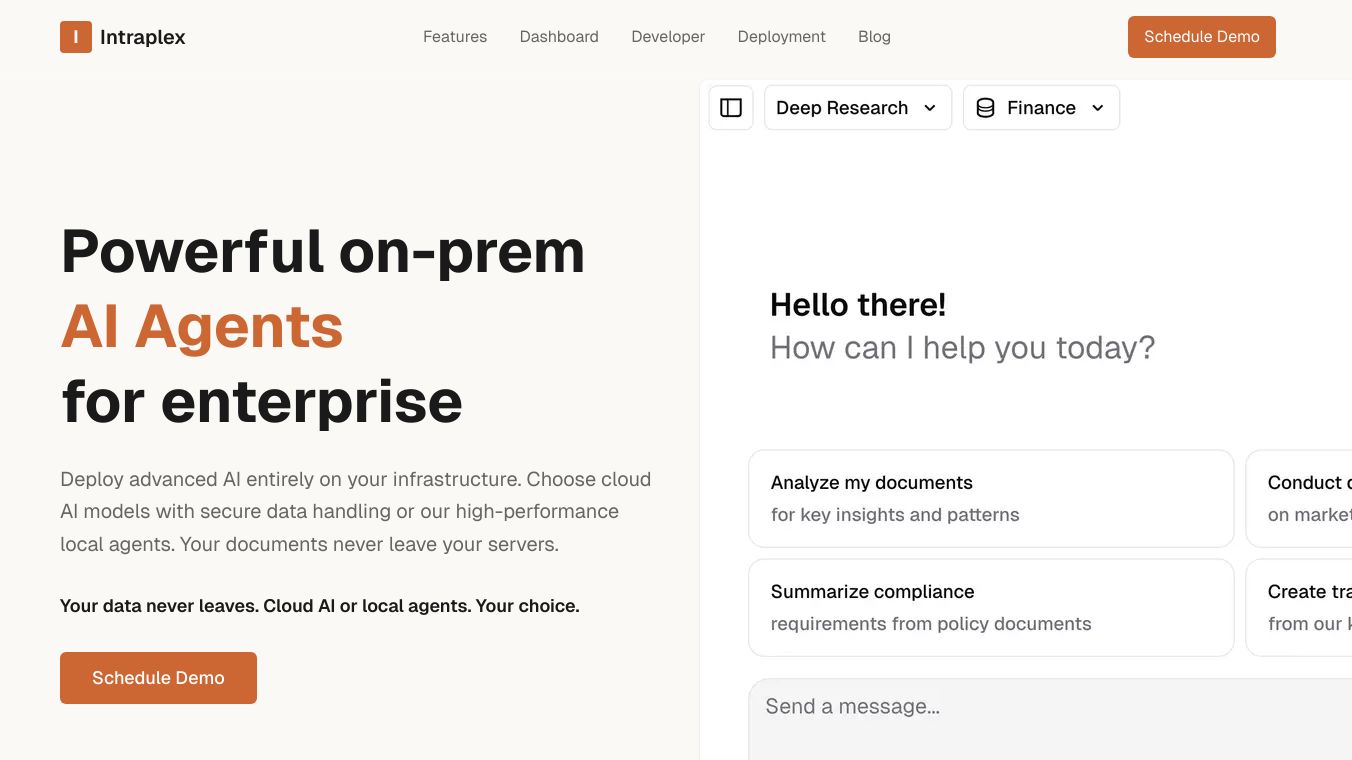Choose the Summarize compliance suggestion card

(x=990, y=607)
